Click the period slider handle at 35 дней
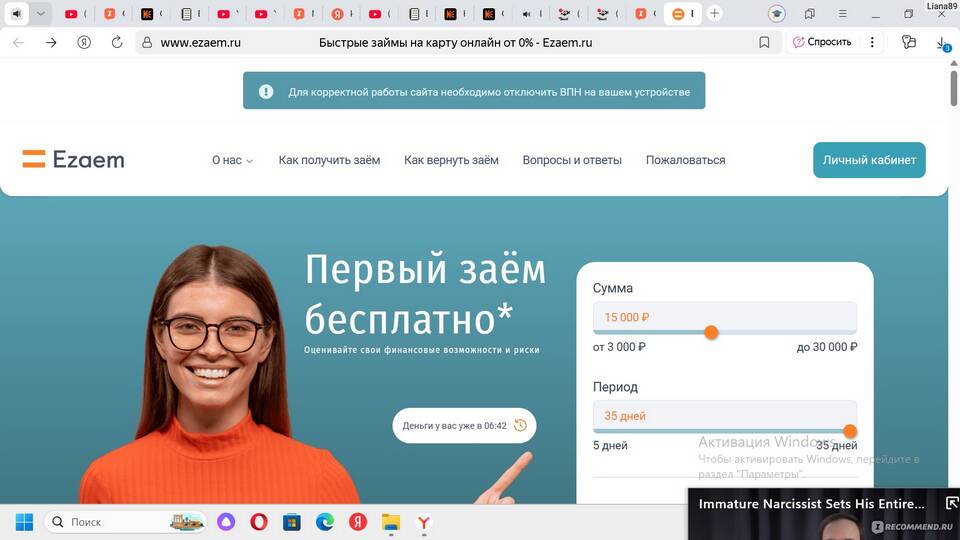 850,431
